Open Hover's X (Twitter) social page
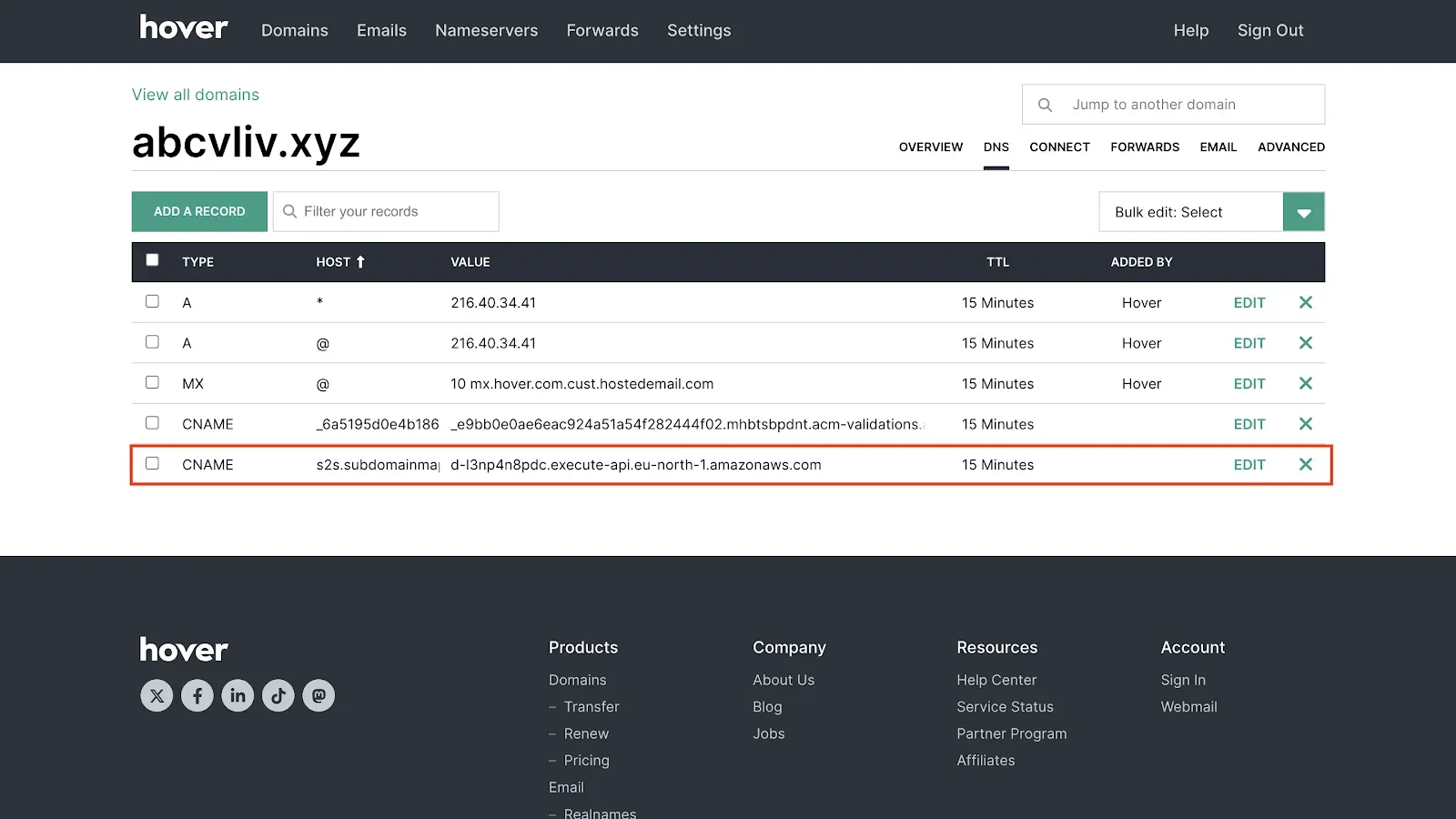The height and width of the screenshot is (819, 1456). (157, 696)
